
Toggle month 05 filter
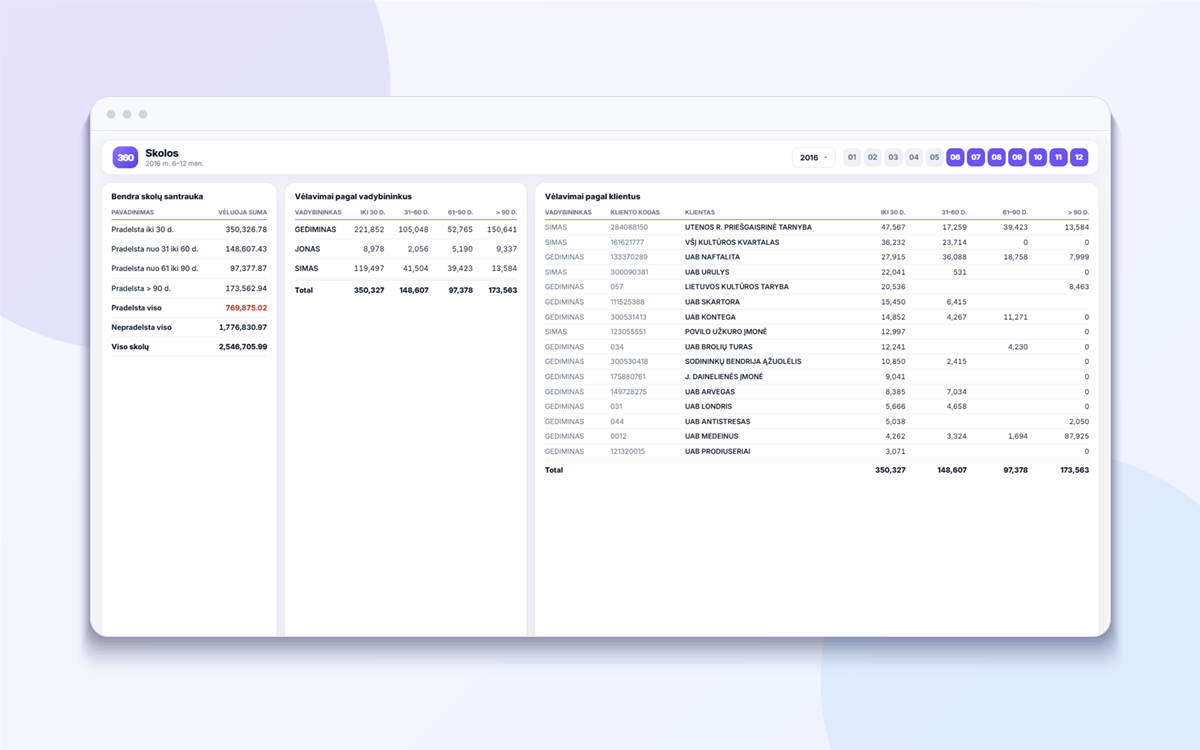934,157
